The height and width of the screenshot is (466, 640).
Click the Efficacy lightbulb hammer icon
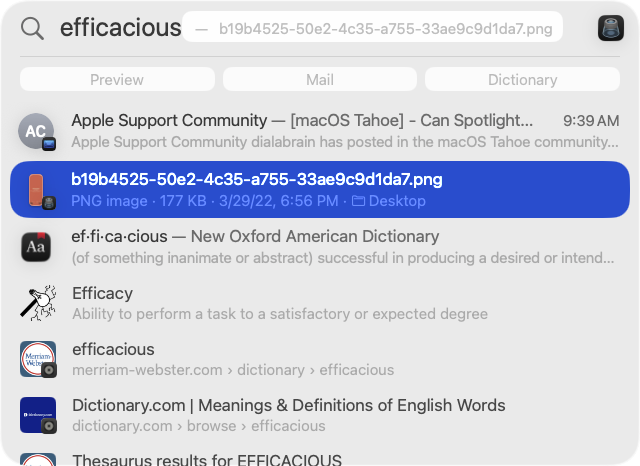(x=38, y=303)
